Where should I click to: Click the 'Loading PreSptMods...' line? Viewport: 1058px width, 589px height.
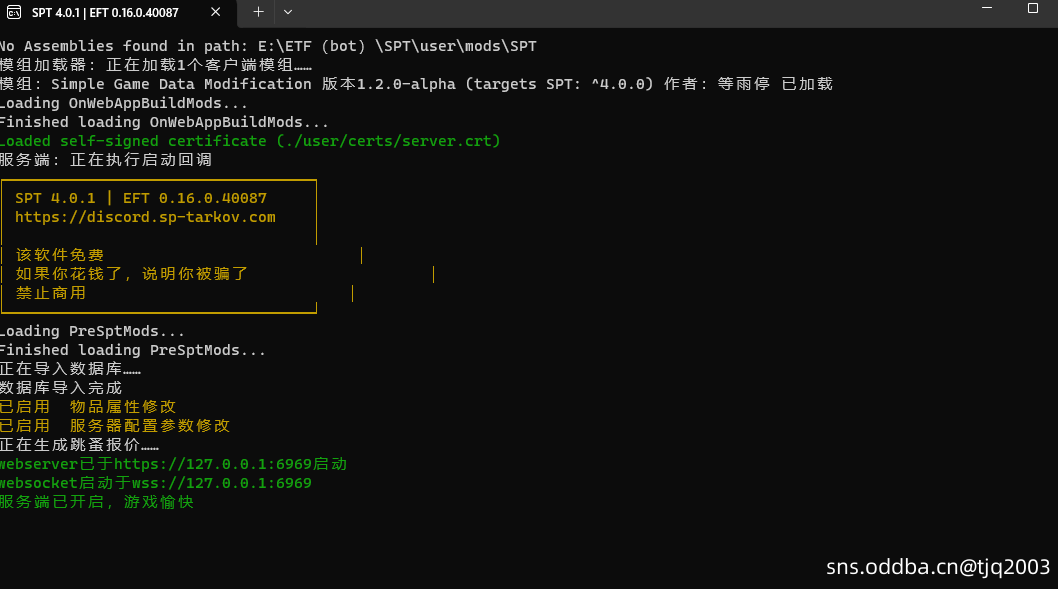(x=92, y=331)
